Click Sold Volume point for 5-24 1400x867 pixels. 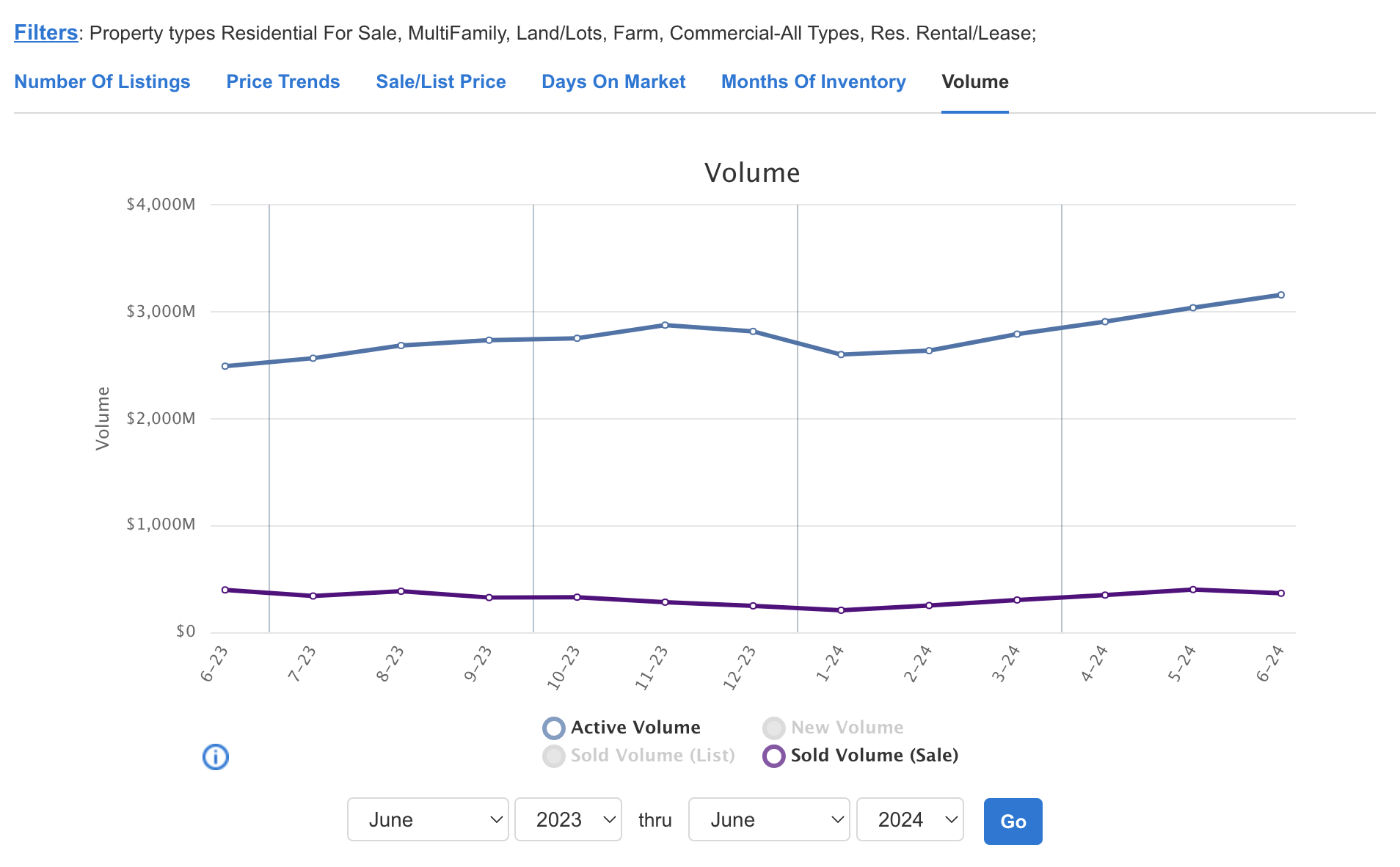click(1193, 590)
